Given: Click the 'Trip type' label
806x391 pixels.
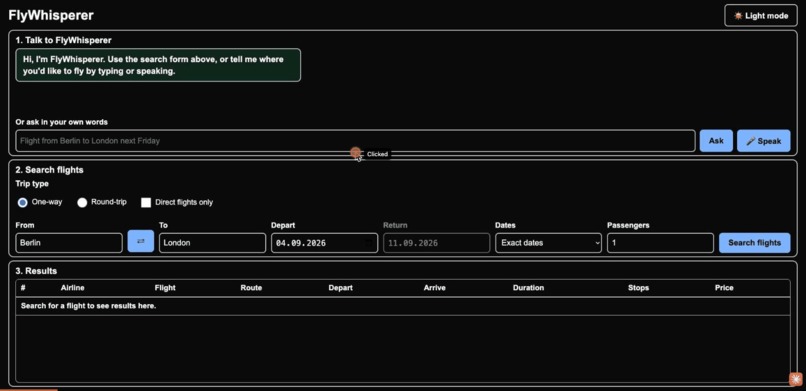Looking at the screenshot, I should (32, 183).
